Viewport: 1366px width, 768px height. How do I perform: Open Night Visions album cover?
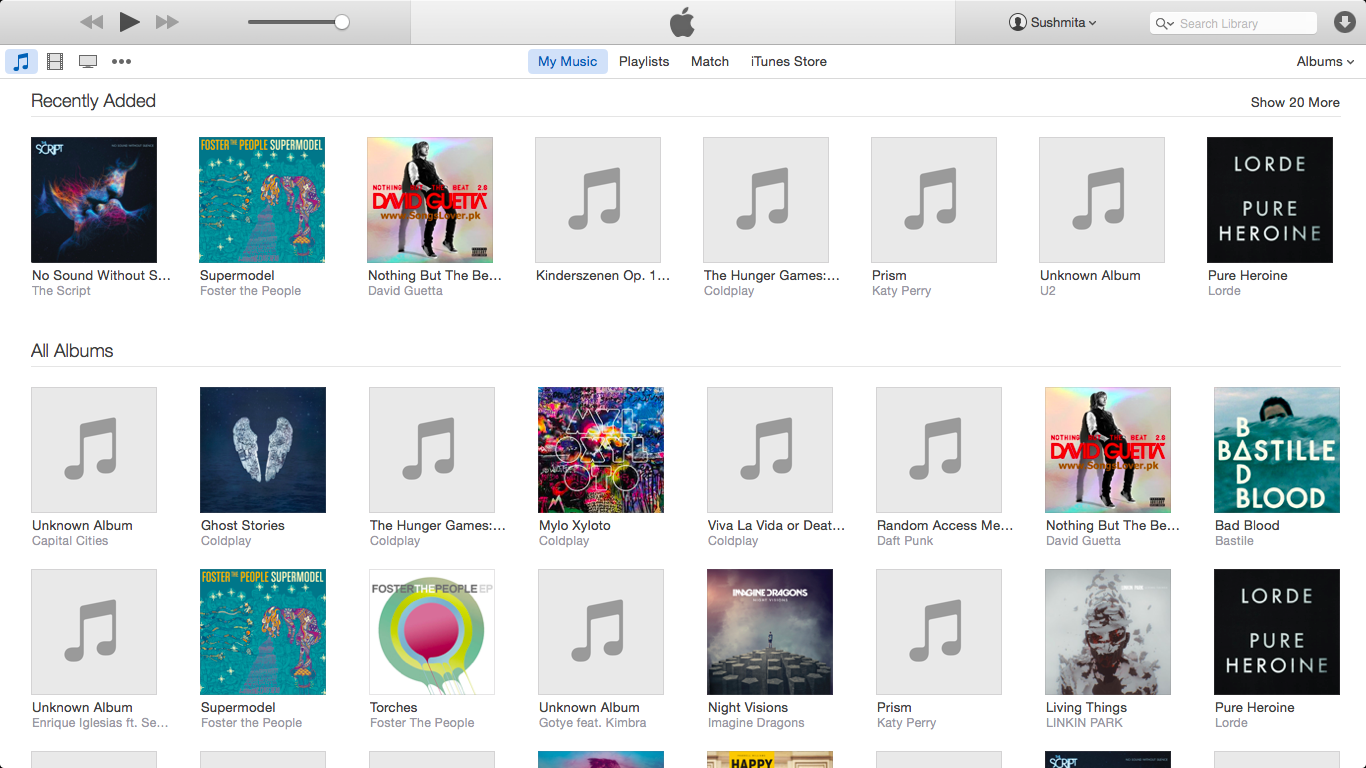pyautogui.click(x=770, y=632)
